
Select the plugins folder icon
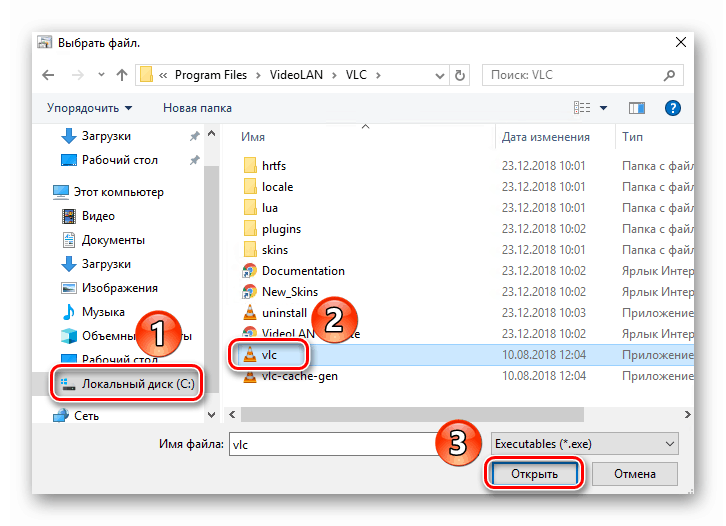tap(250, 229)
